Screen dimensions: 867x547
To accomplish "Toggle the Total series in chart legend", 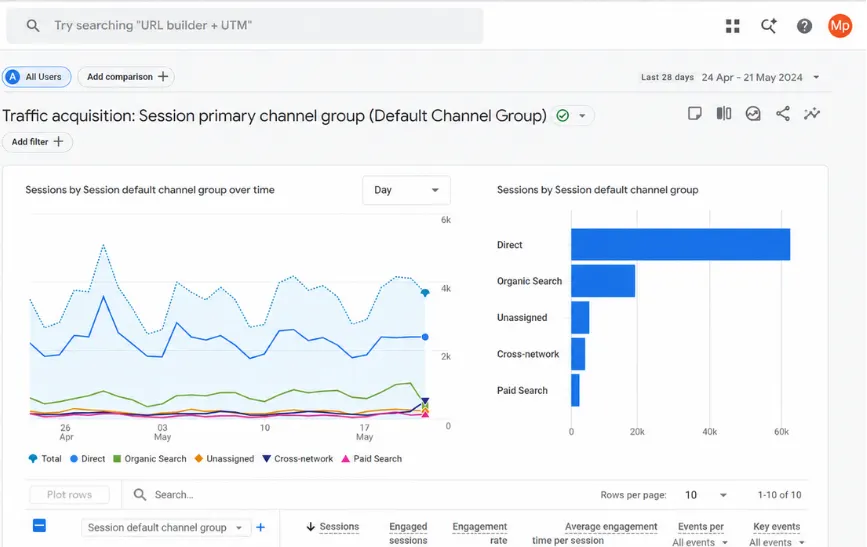I will point(45,459).
